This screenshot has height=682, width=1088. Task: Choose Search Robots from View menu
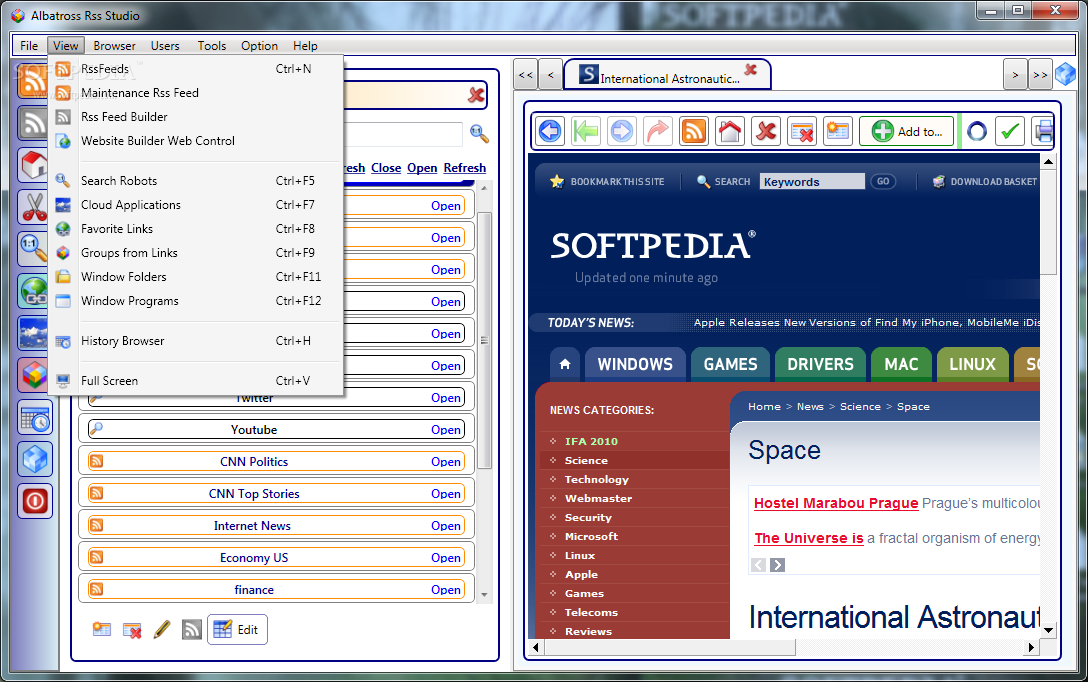(x=196, y=181)
